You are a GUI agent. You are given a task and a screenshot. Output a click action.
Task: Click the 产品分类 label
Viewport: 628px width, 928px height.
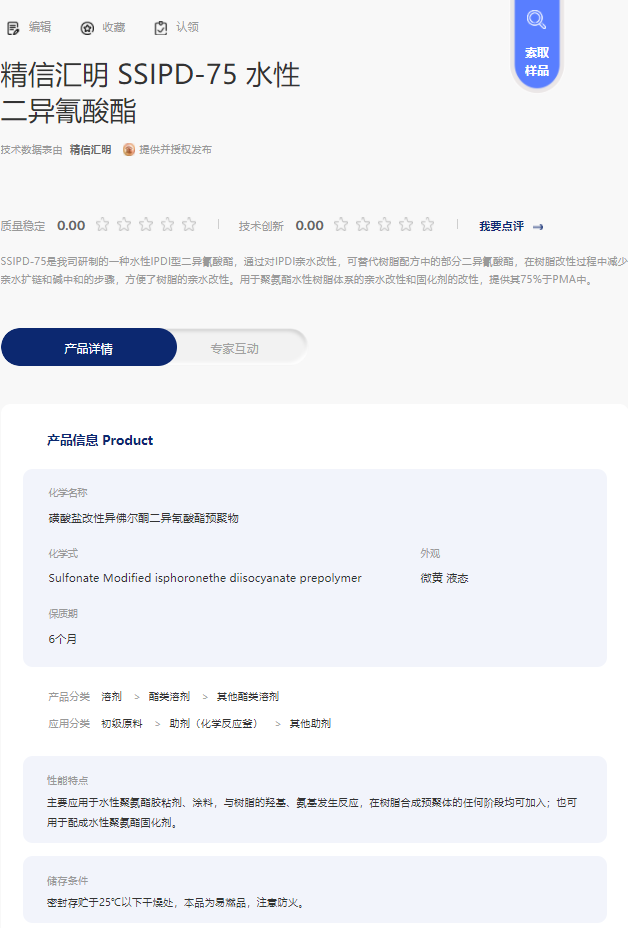click(69, 697)
